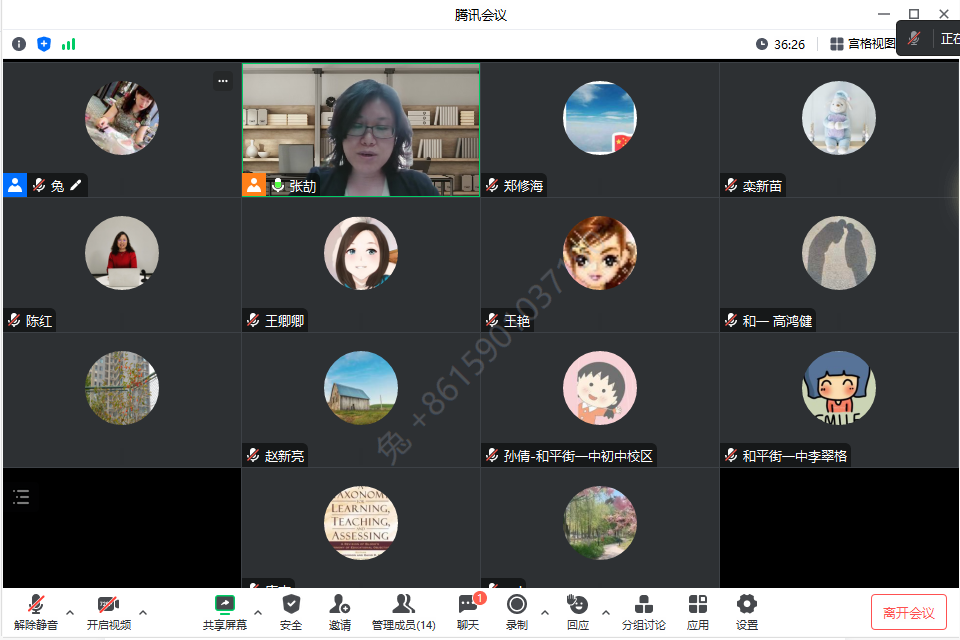Image resolution: width=960 pixels, height=640 pixels.
Task: Open the three-dot menu on 兔's tile
Action: click(x=223, y=82)
